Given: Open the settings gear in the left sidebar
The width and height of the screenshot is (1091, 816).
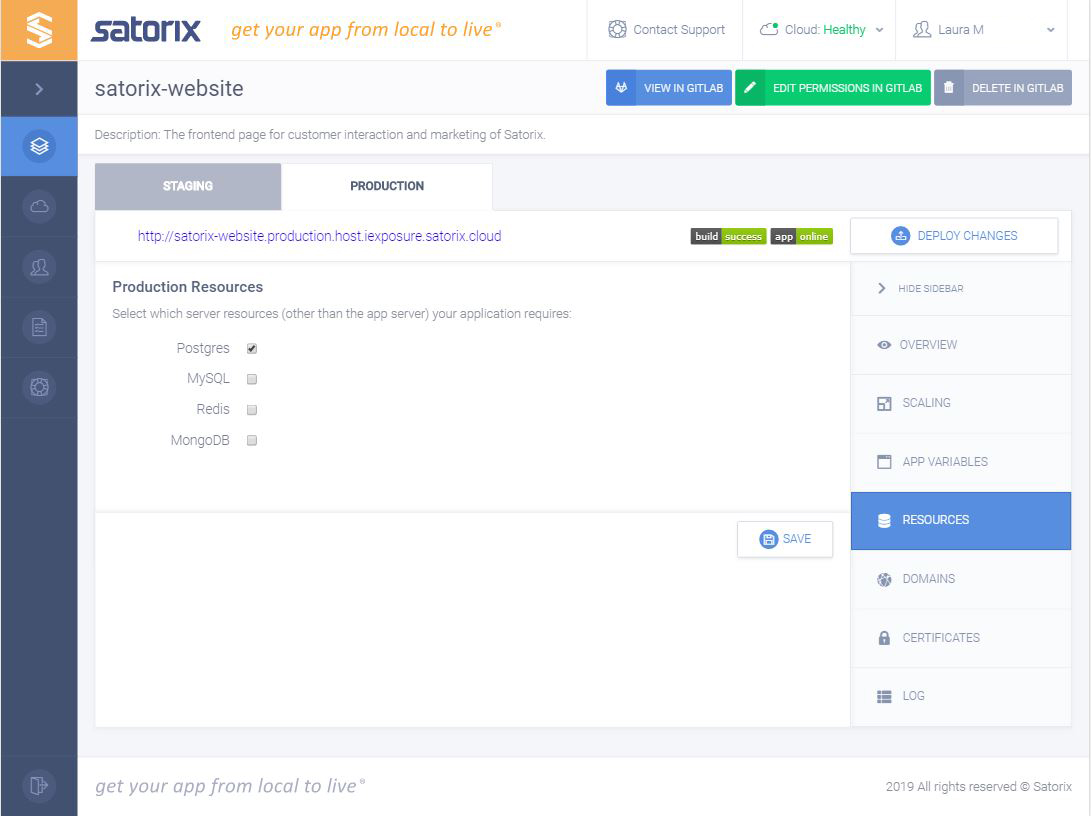Looking at the screenshot, I should point(39,387).
